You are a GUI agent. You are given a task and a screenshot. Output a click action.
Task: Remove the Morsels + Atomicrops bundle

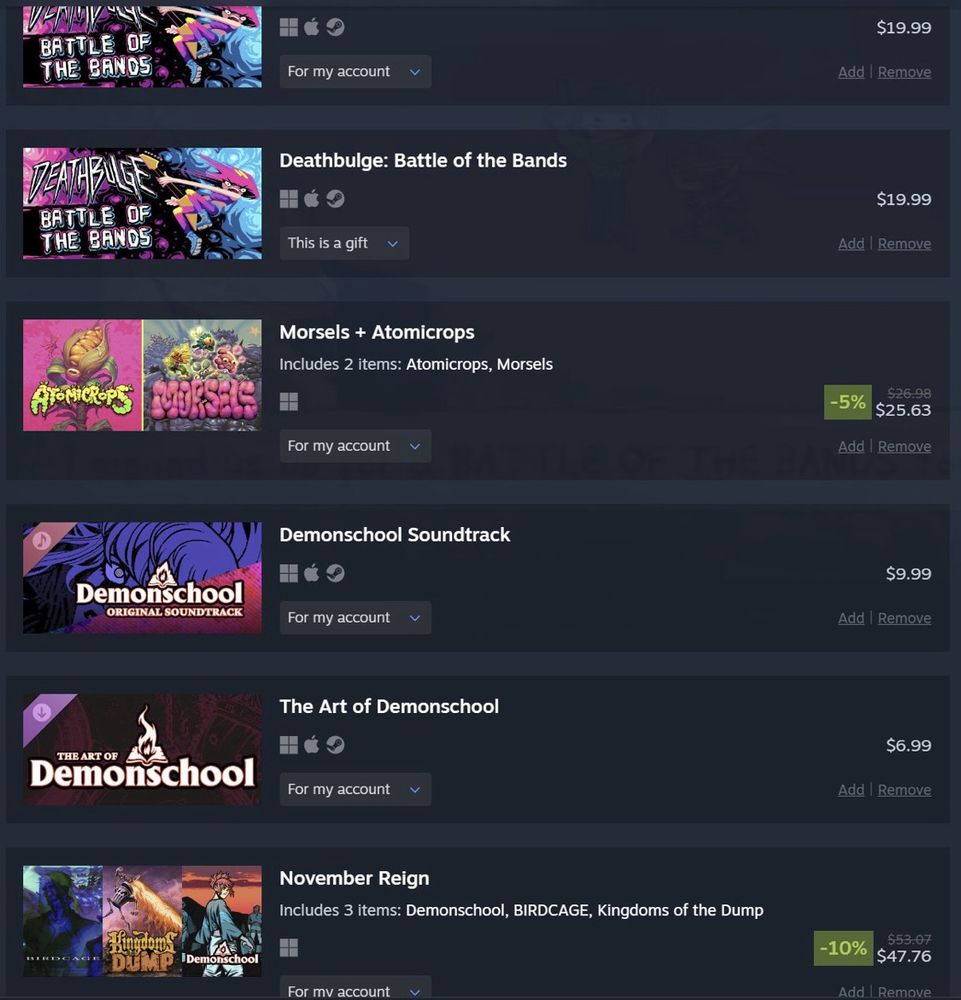click(904, 446)
